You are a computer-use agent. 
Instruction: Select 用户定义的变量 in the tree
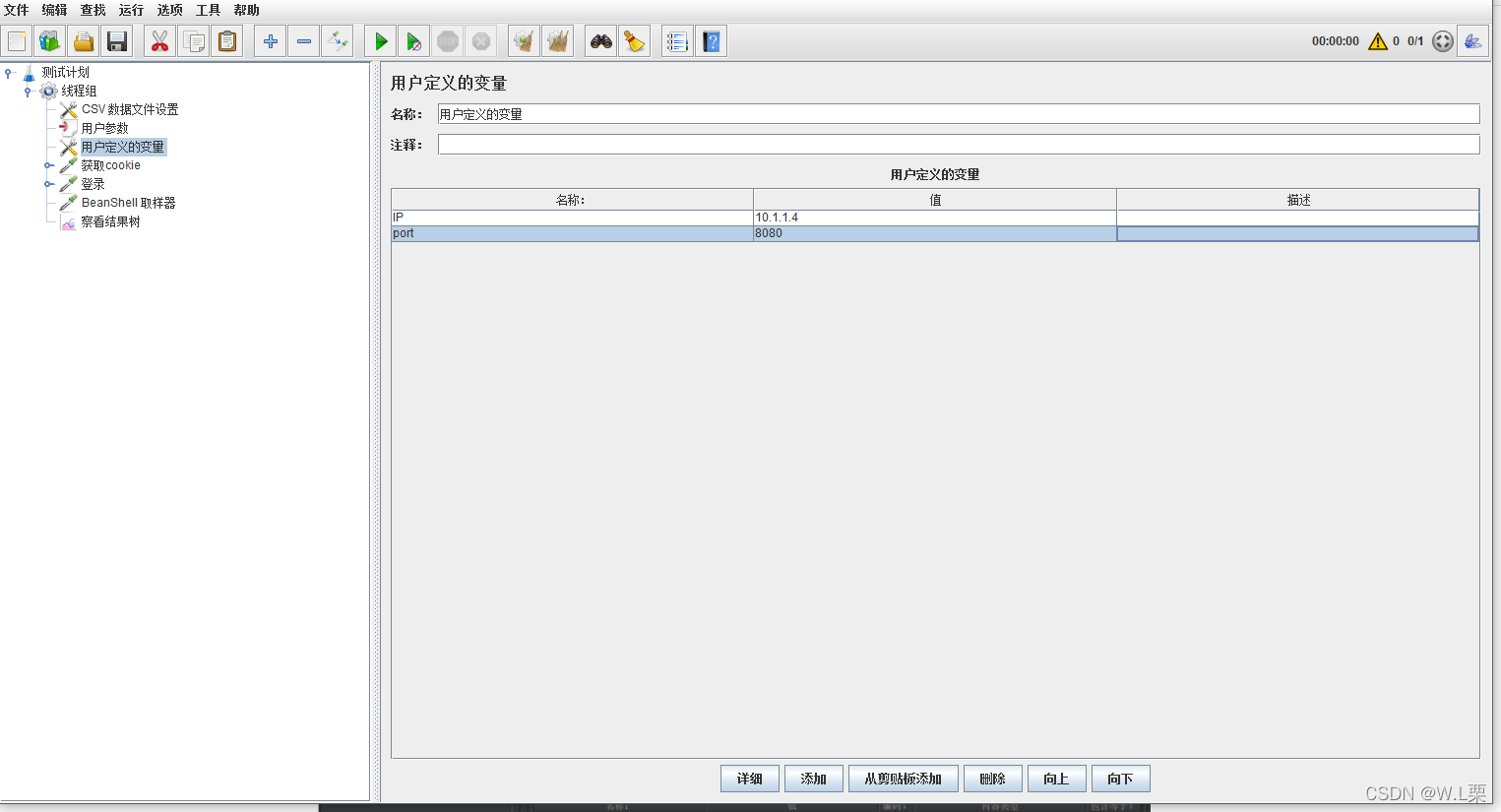pyautogui.click(x=123, y=147)
